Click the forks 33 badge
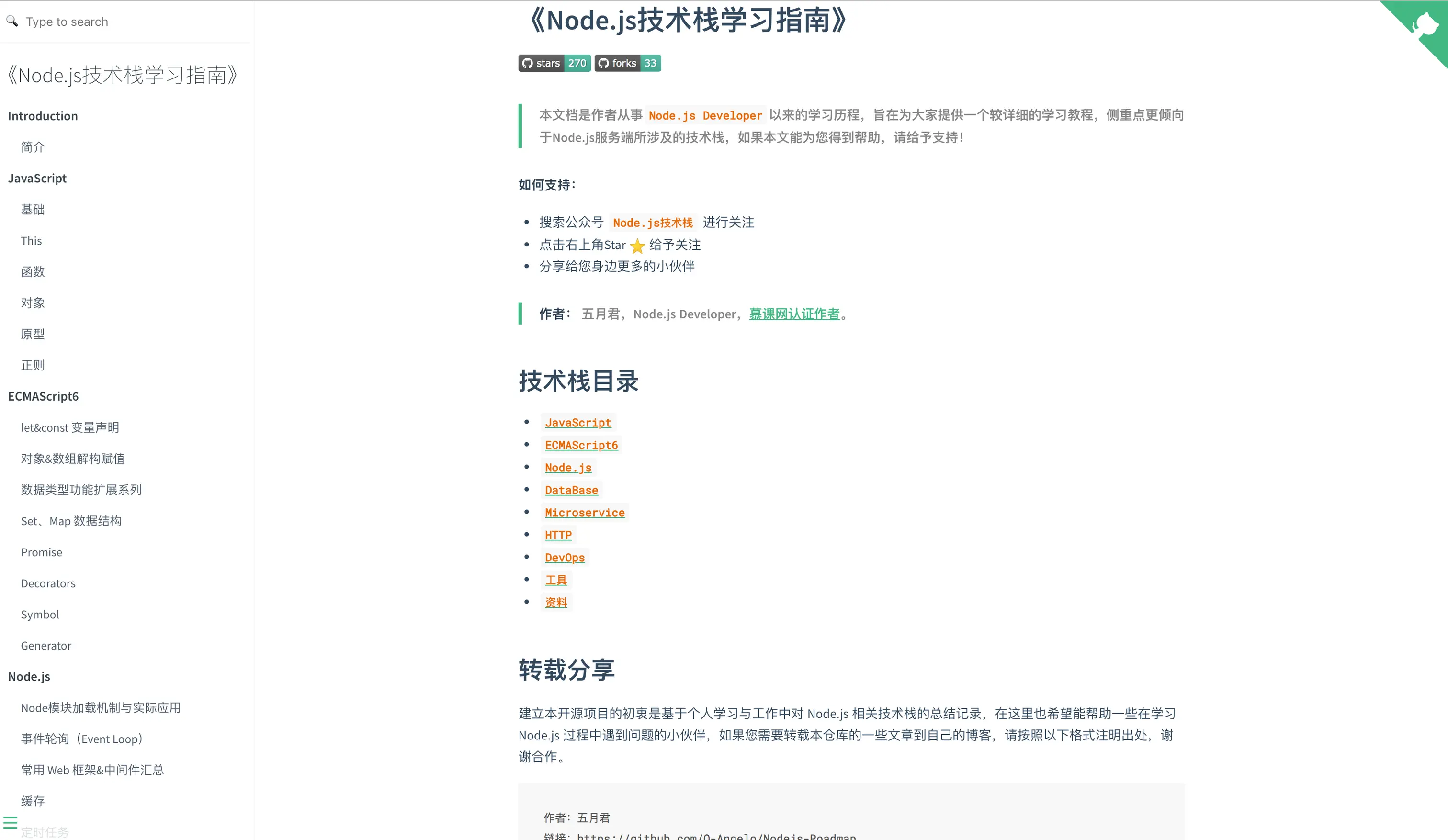This screenshot has height=840, width=1448. coord(627,63)
